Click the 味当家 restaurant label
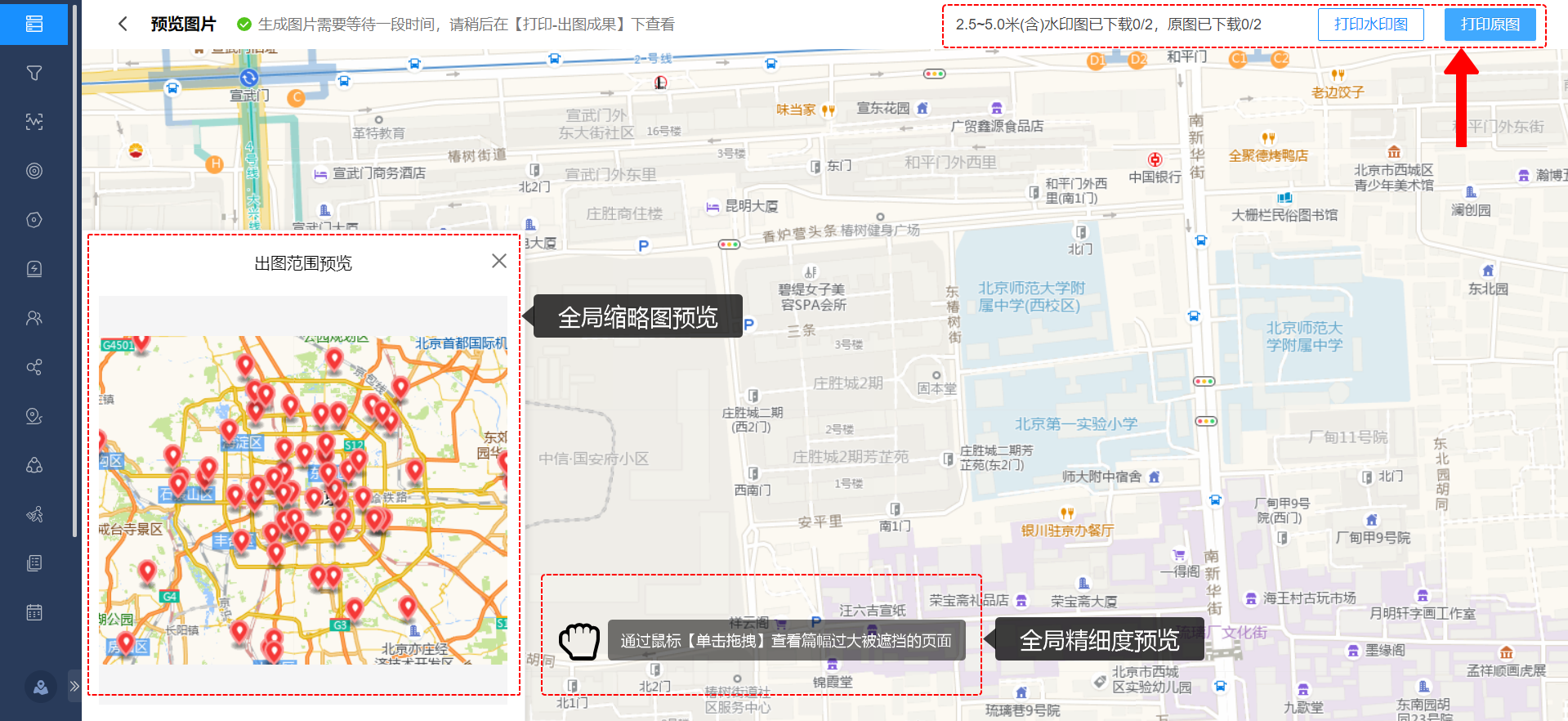 point(796,110)
